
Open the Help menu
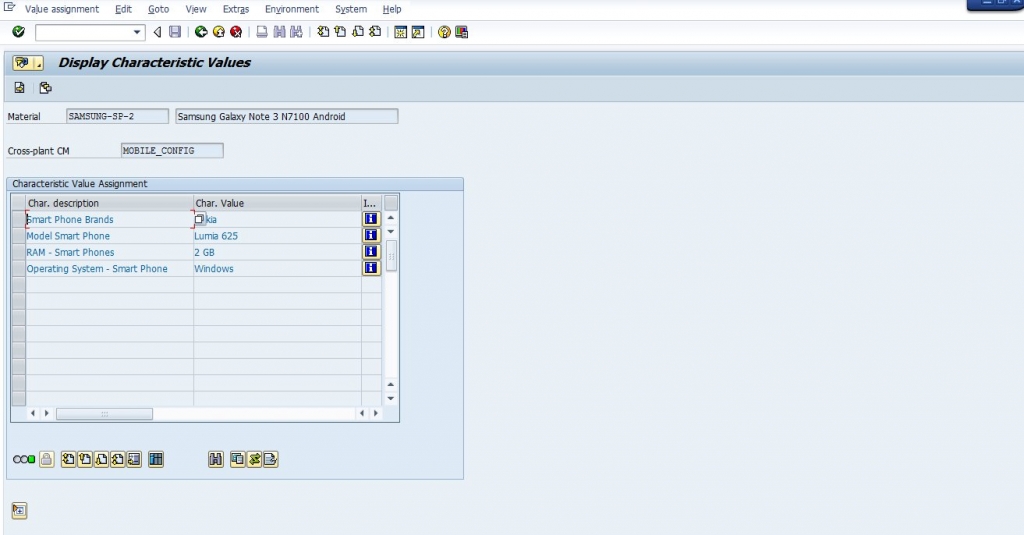point(392,9)
